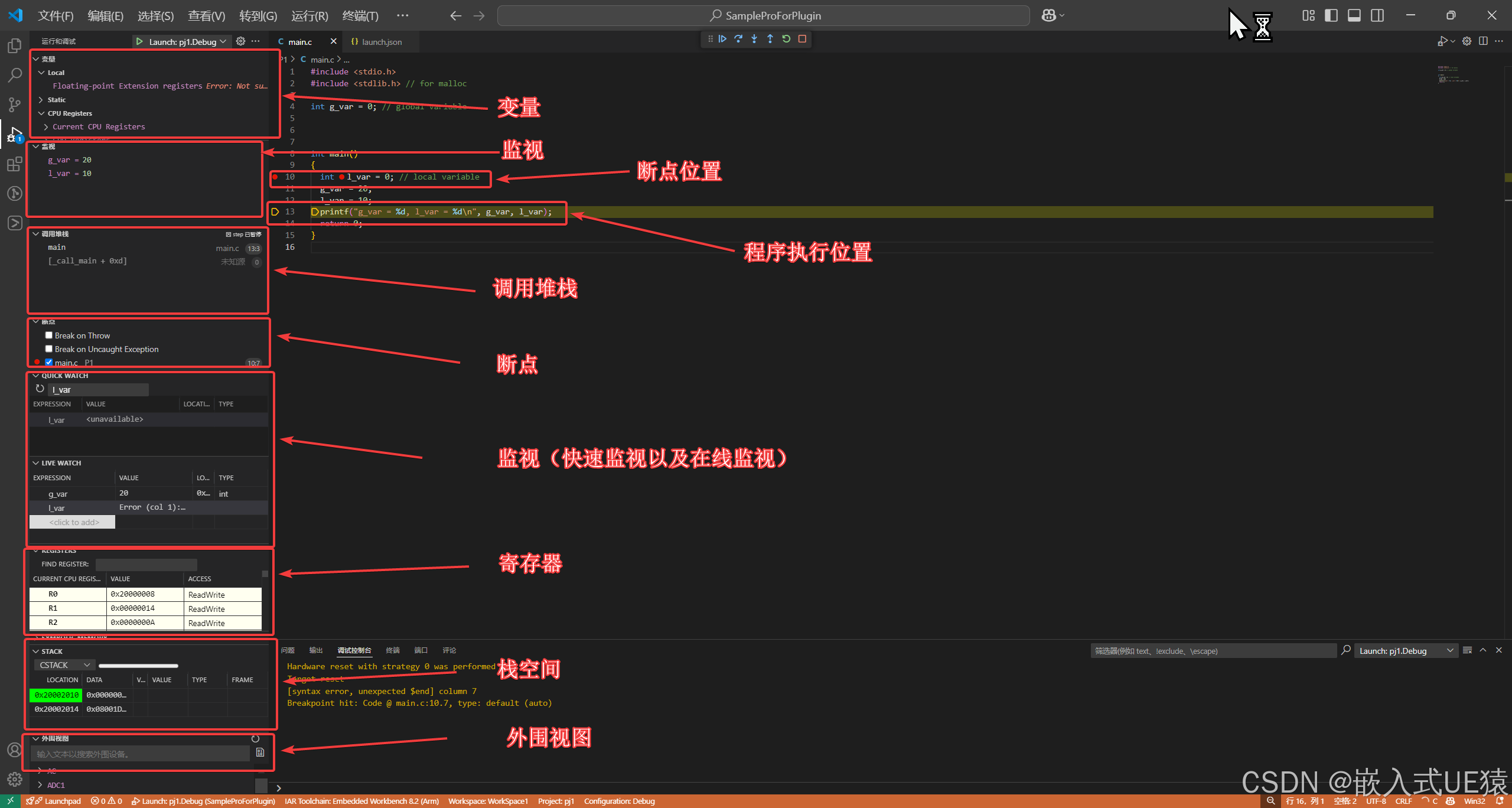Restart the debug session
1512x808 pixels.
[786, 39]
